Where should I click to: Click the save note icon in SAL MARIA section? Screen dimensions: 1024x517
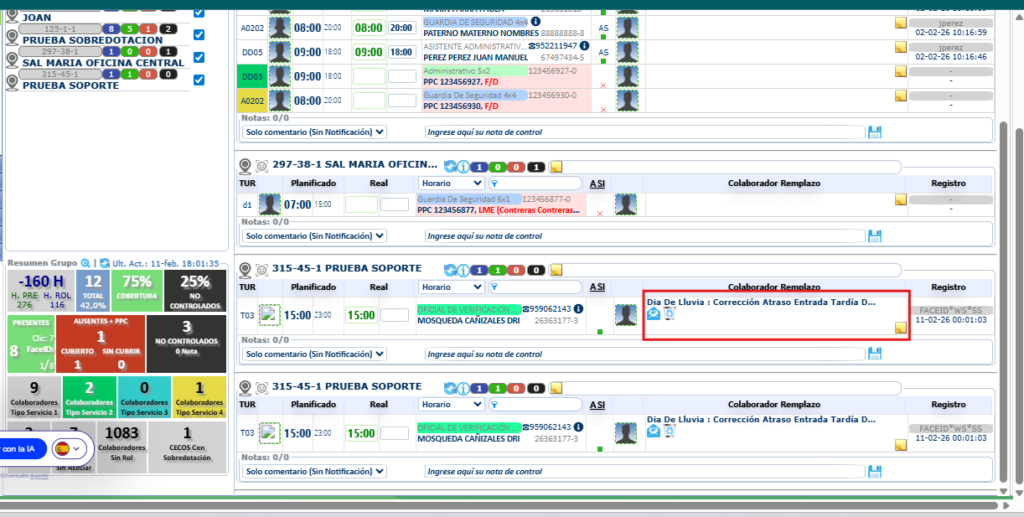[x=875, y=237]
